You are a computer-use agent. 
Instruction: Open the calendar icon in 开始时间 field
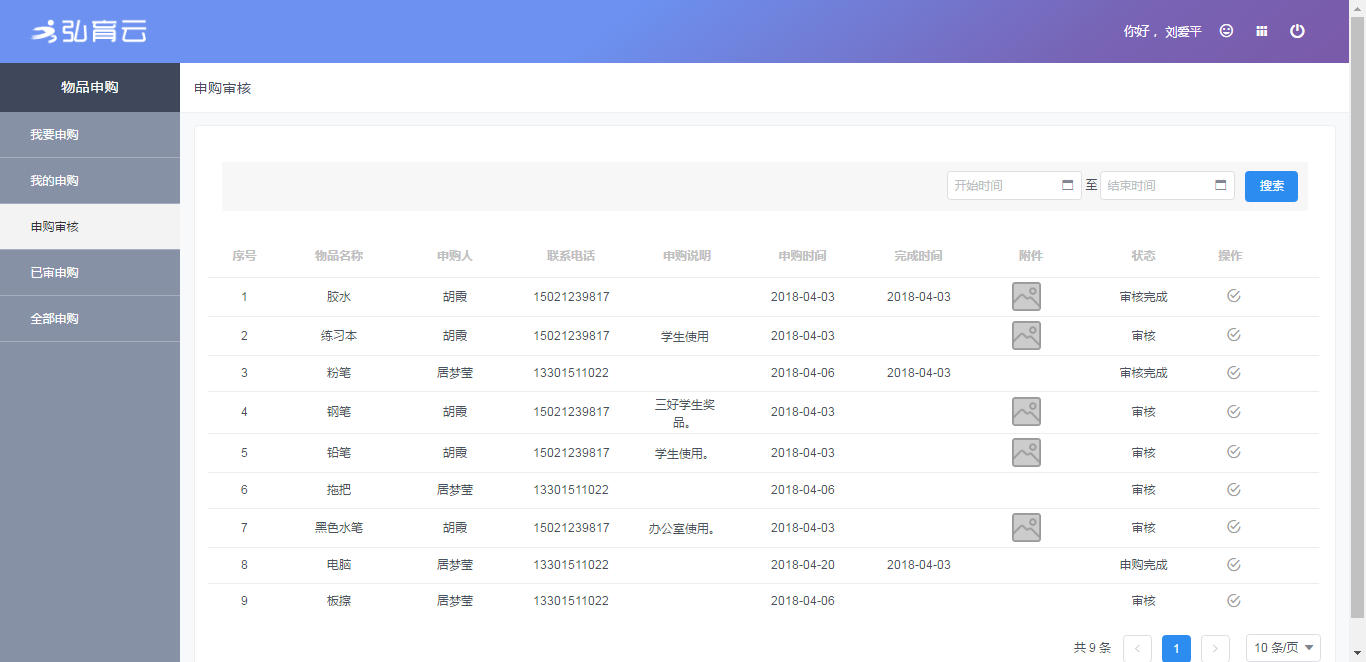(1067, 185)
